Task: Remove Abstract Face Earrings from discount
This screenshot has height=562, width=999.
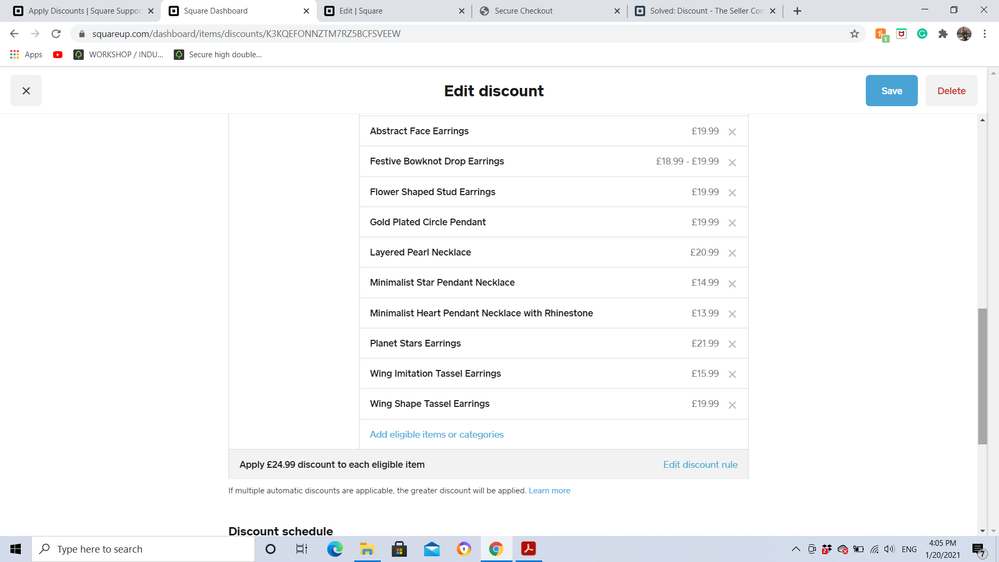Action: click(x=732, y=132)
